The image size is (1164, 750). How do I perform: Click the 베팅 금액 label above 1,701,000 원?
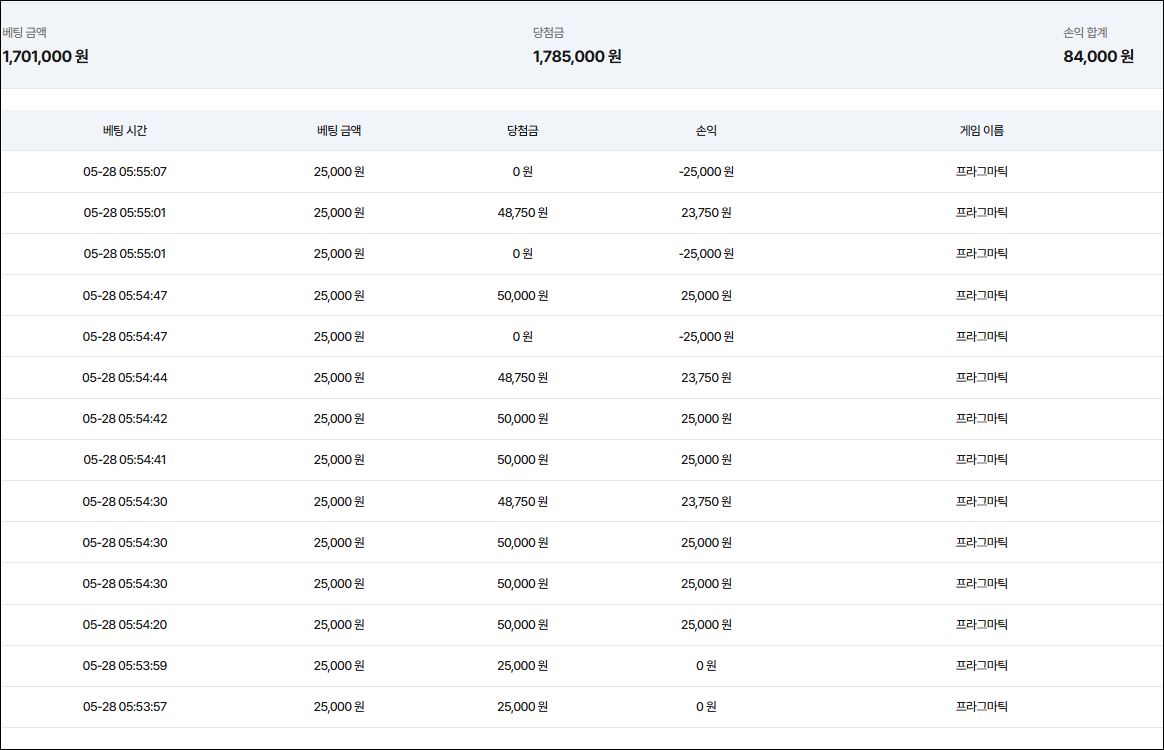[24, 33]
